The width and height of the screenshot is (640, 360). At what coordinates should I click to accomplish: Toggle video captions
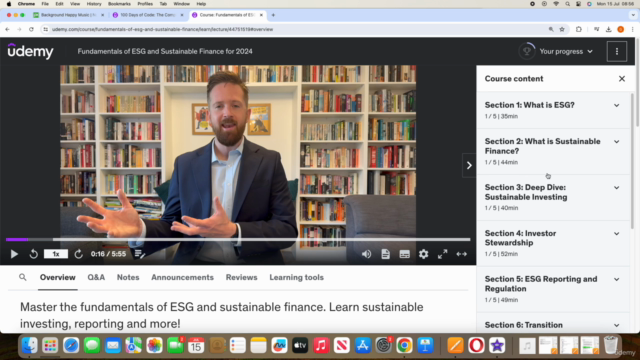404,254
